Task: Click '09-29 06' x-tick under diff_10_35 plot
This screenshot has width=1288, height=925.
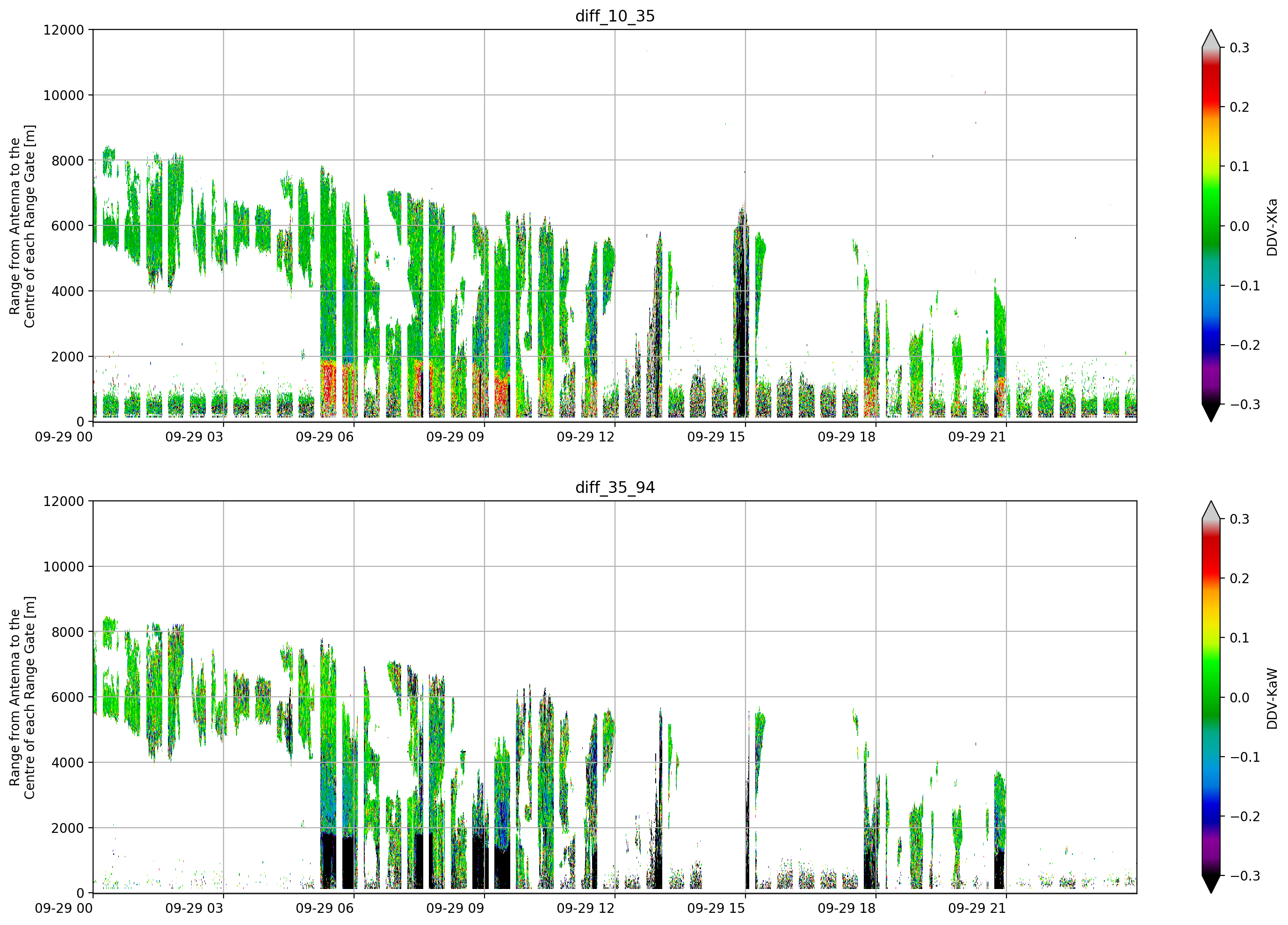Action: (325, 437)
